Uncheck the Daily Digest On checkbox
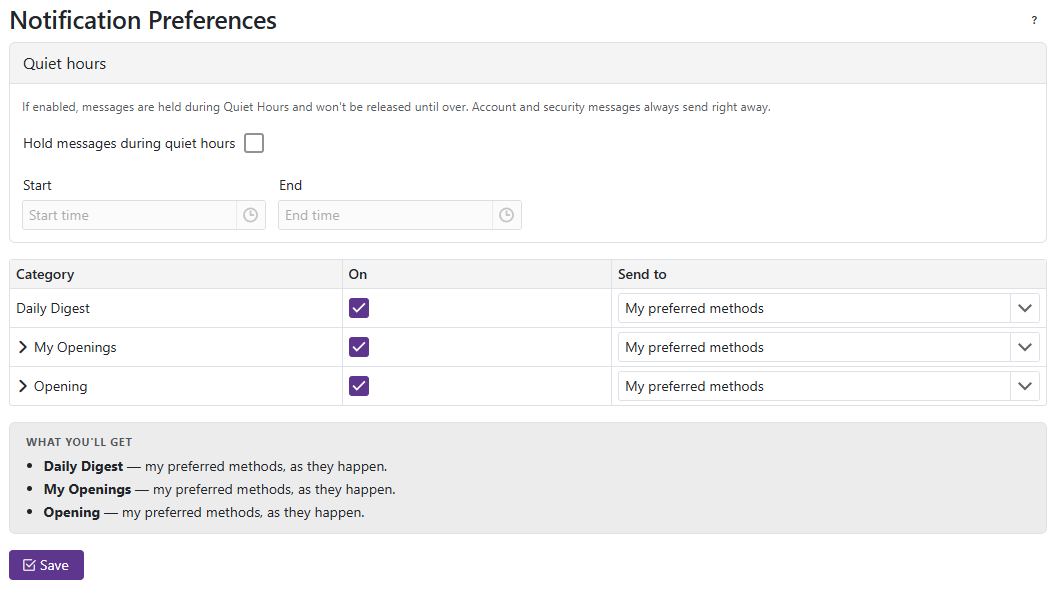1062x589 pixels. point(359,308)
